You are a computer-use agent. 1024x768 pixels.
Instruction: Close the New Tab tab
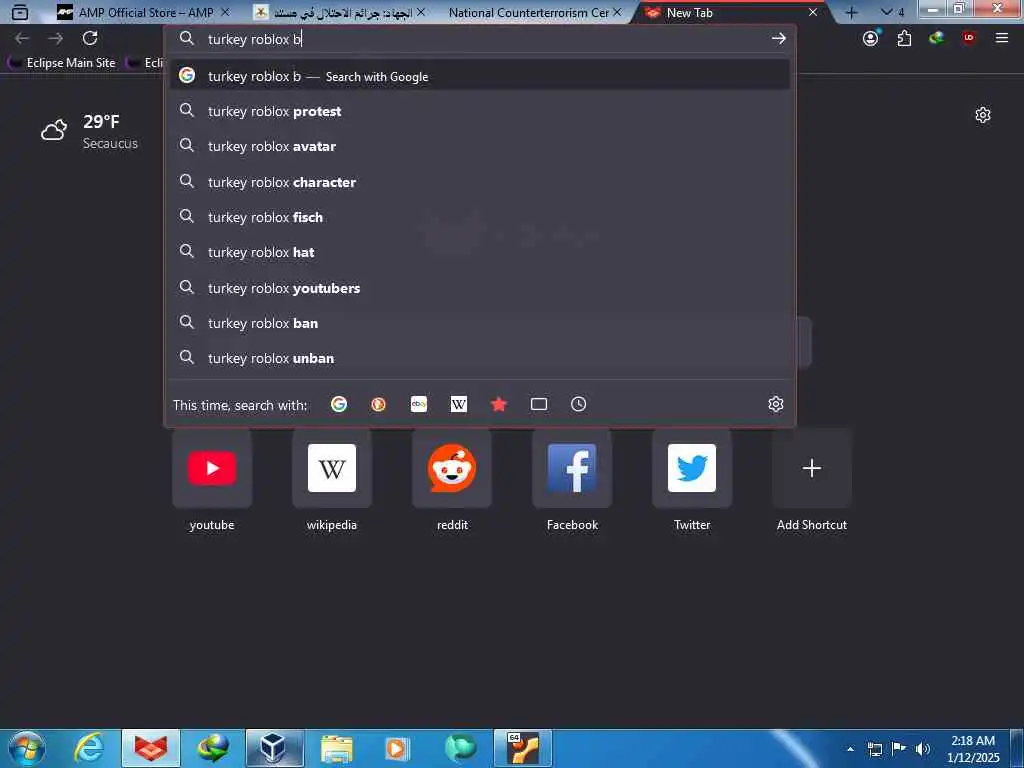[x=813, y=12]
